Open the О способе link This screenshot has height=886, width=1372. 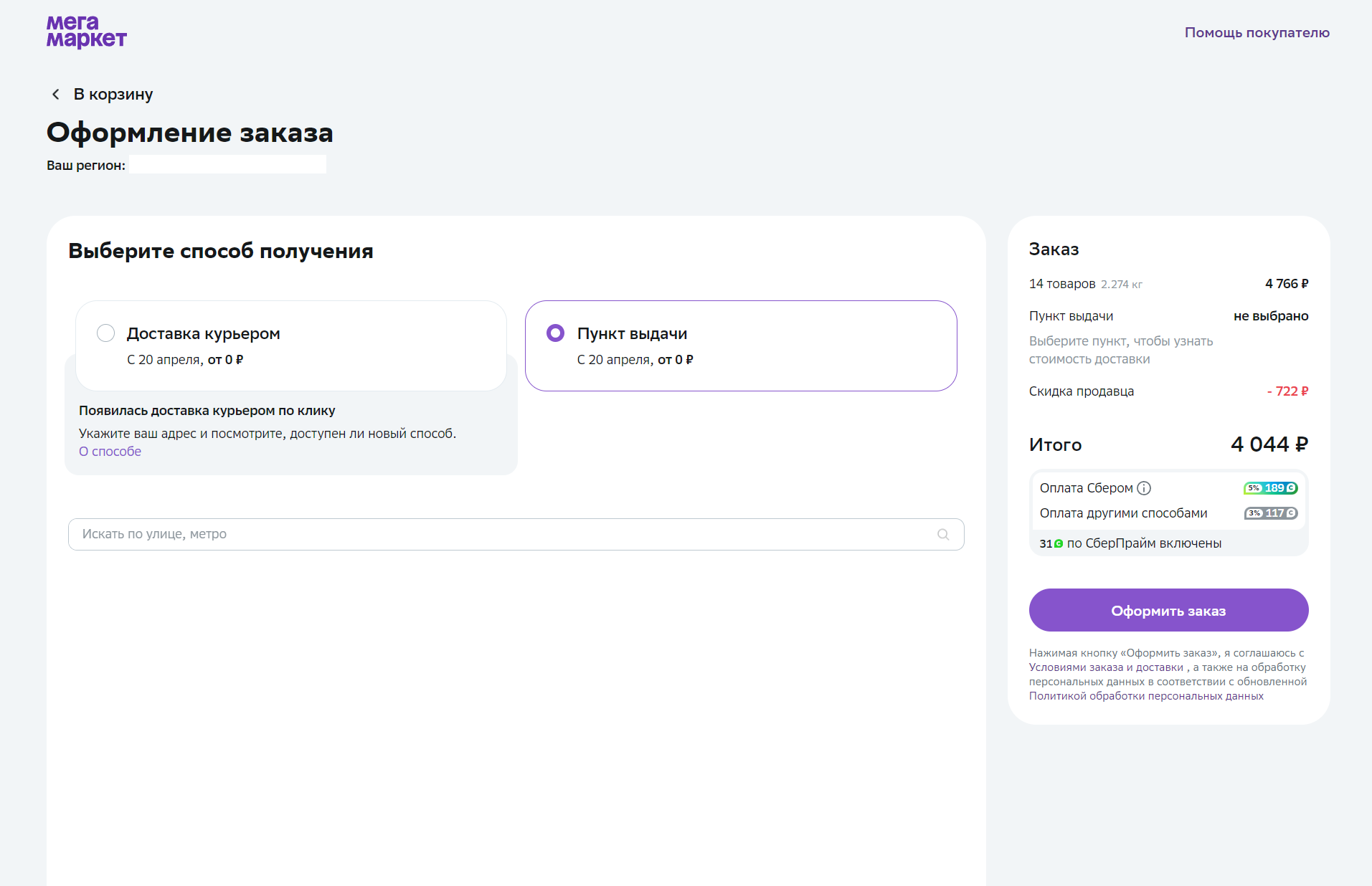[x=110, y=452]
